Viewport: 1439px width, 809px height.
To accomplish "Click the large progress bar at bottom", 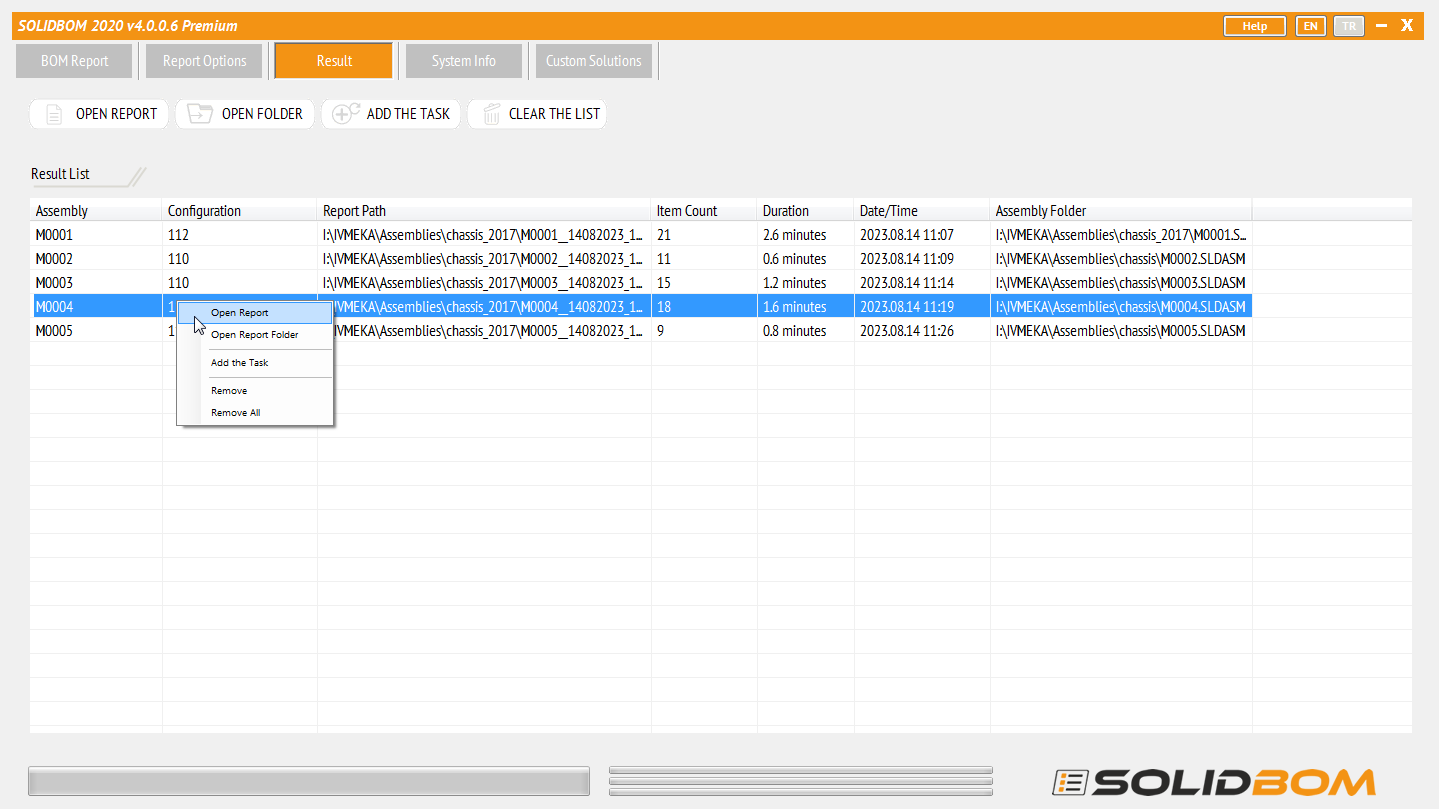I will point(309,781).
